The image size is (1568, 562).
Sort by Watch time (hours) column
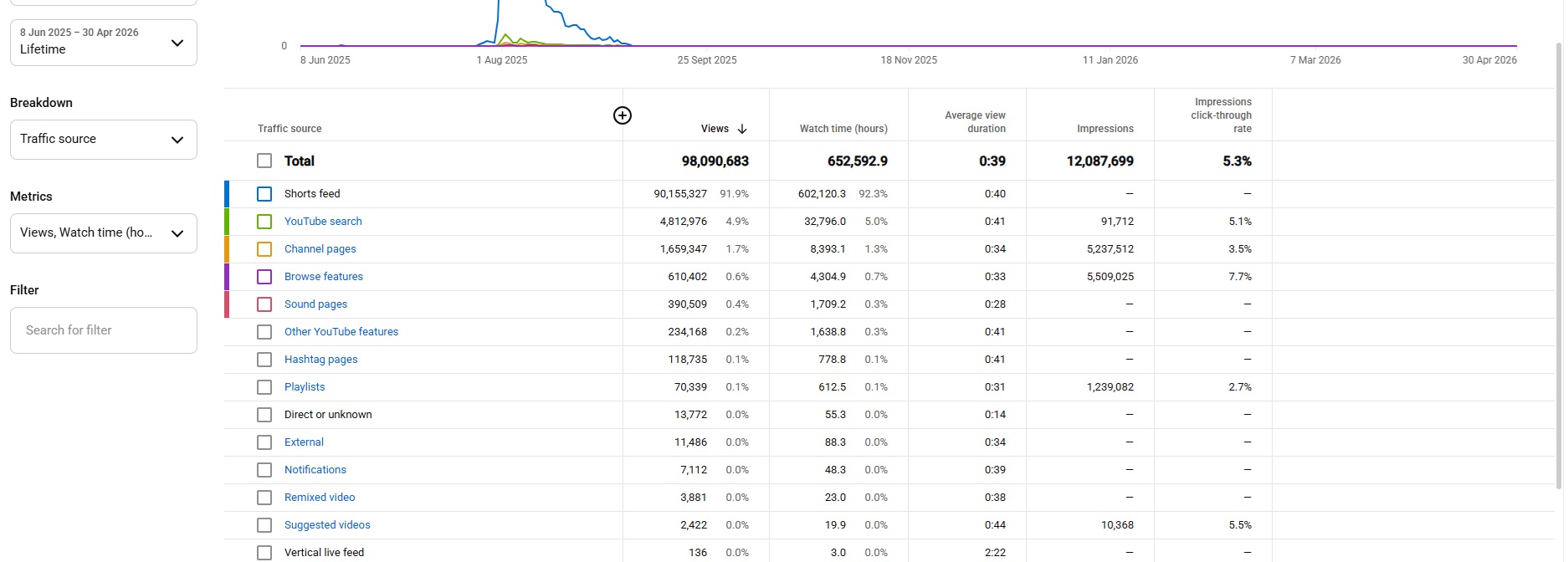coord(843,129)
